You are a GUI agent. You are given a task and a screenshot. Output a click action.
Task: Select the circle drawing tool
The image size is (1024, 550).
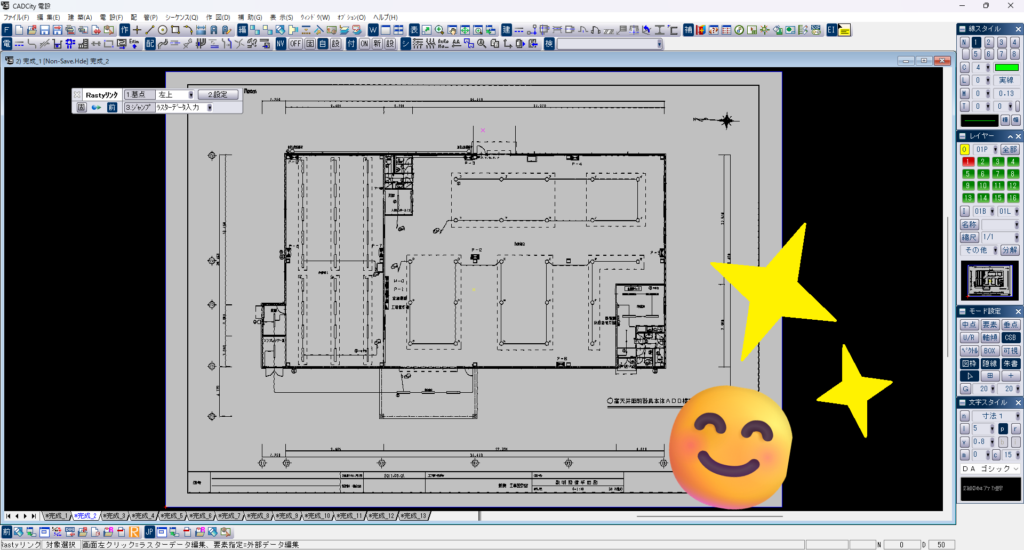pos(162,30)
